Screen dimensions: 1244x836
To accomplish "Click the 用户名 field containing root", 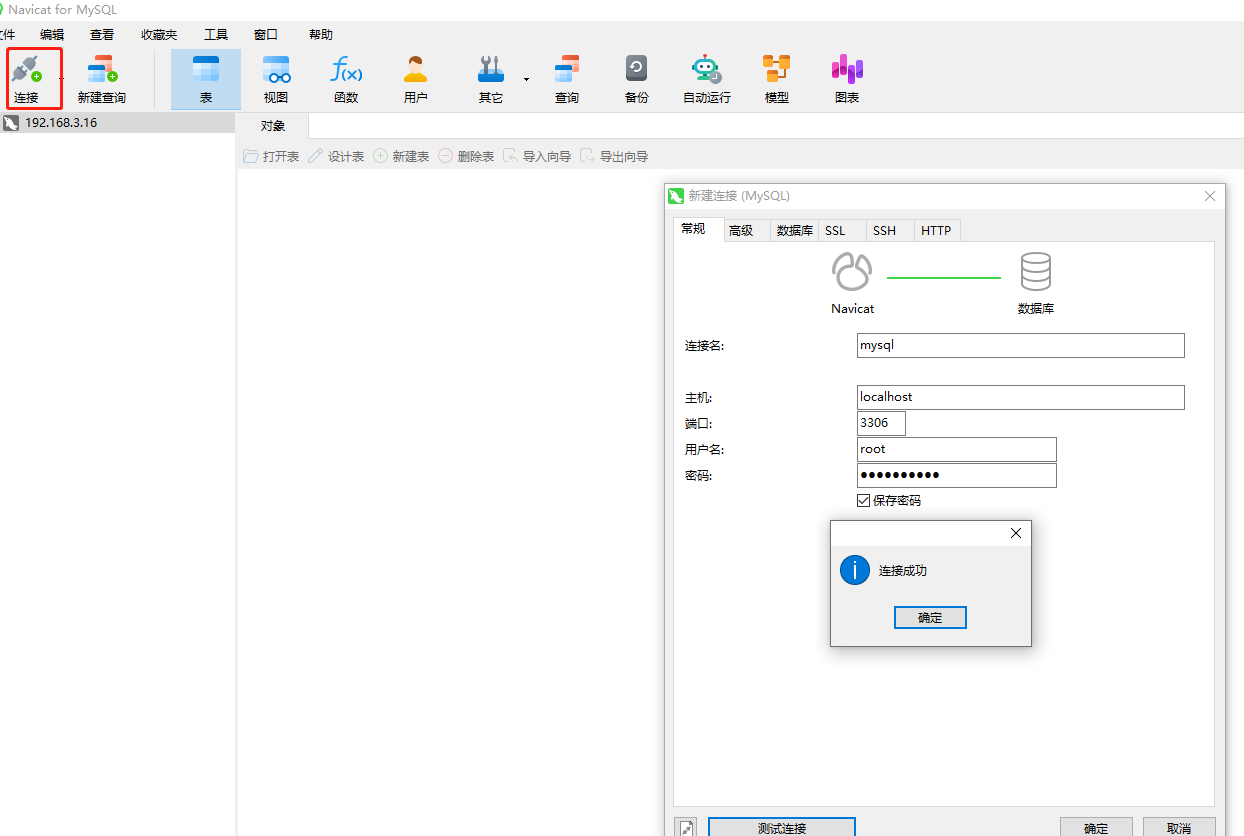I will tap(957, 450).
